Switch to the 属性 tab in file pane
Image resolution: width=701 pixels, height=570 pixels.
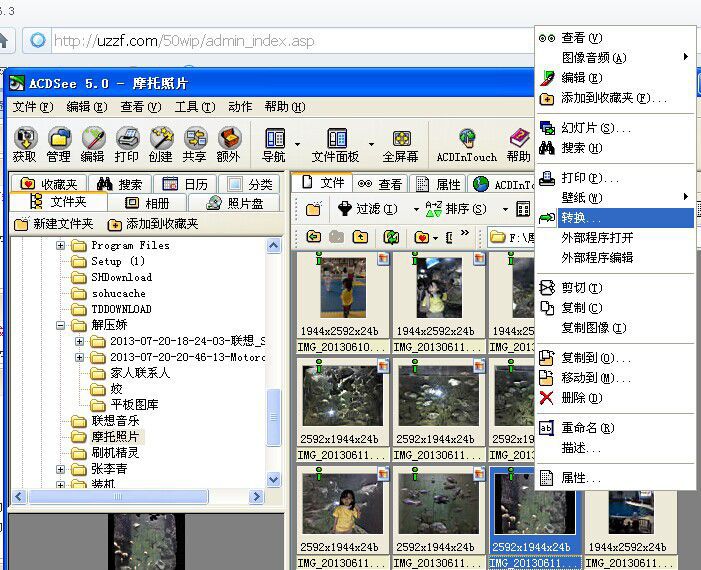(x=439, y=184)
